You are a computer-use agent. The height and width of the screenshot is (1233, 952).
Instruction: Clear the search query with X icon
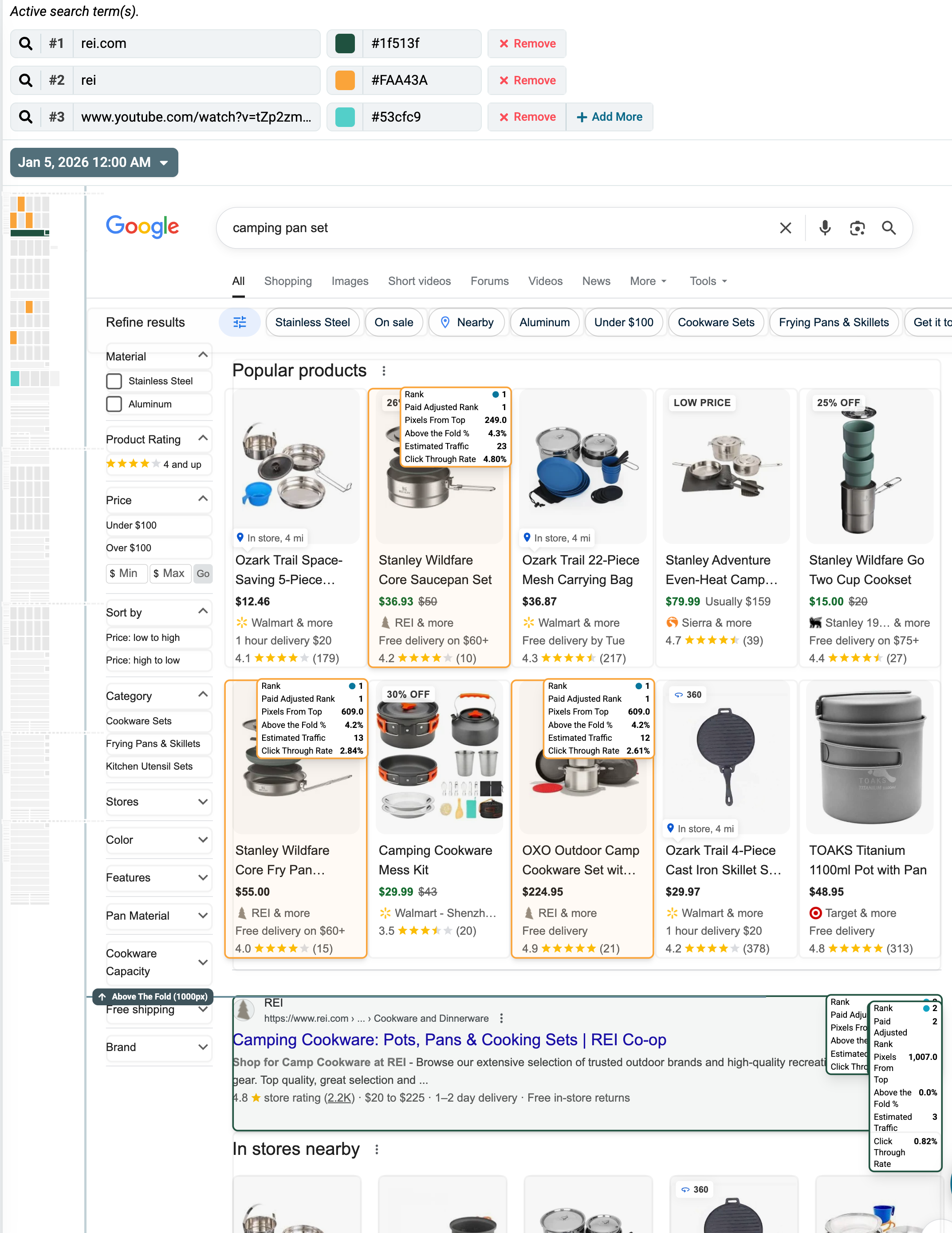point(785,228)
